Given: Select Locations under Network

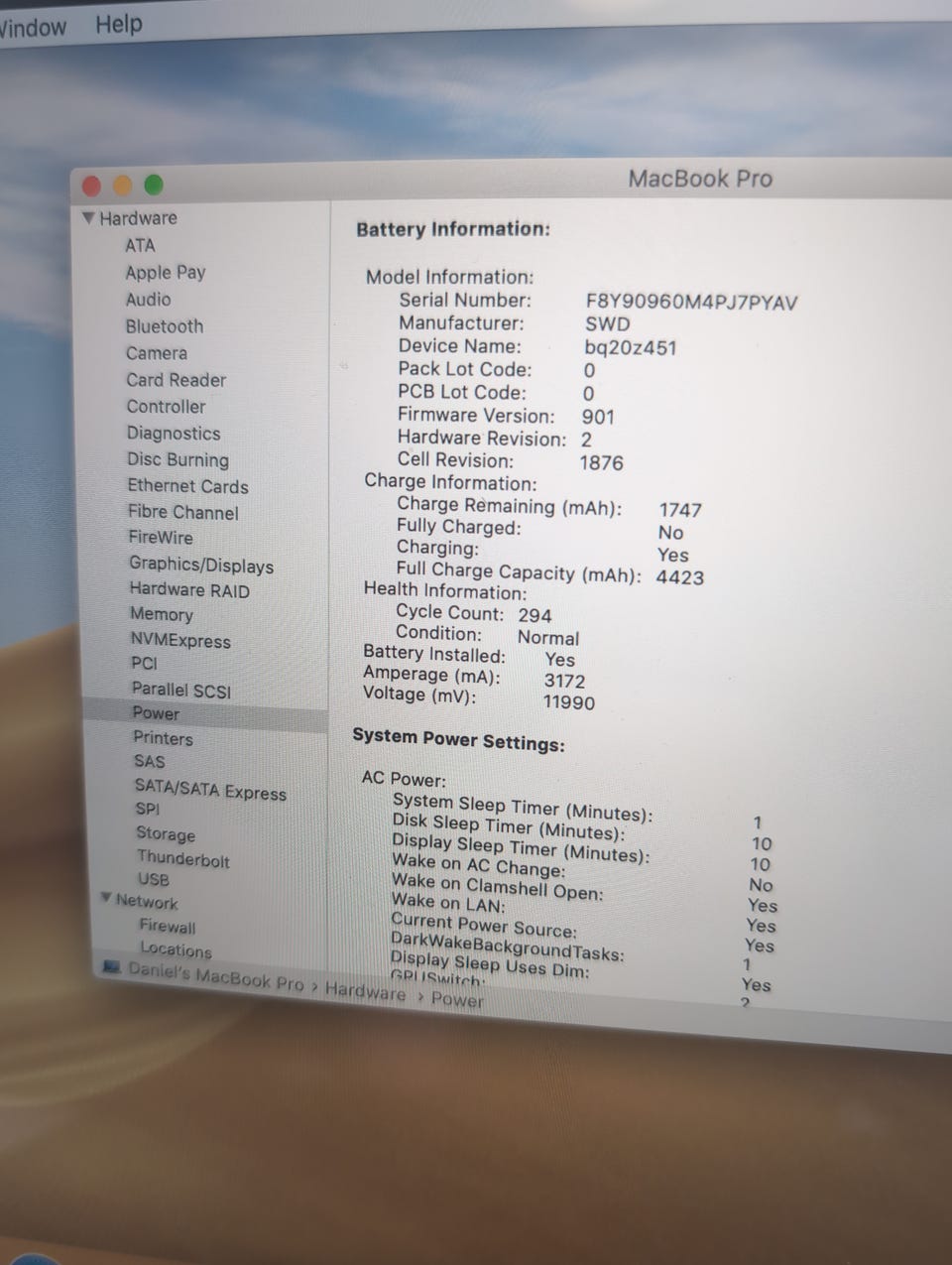Looking at the screenshot, I should [176, 949].
